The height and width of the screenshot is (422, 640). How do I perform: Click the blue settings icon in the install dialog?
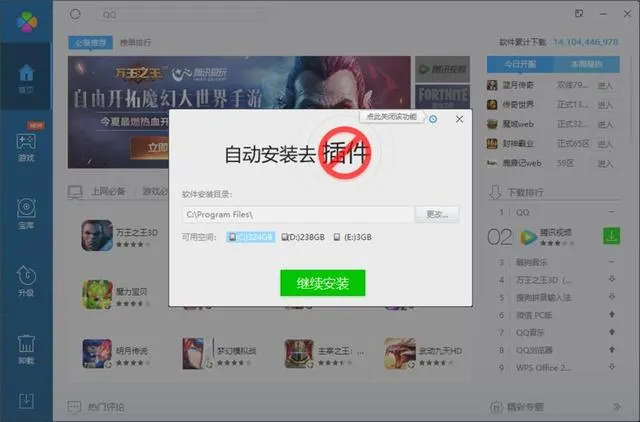click(433, 119)
